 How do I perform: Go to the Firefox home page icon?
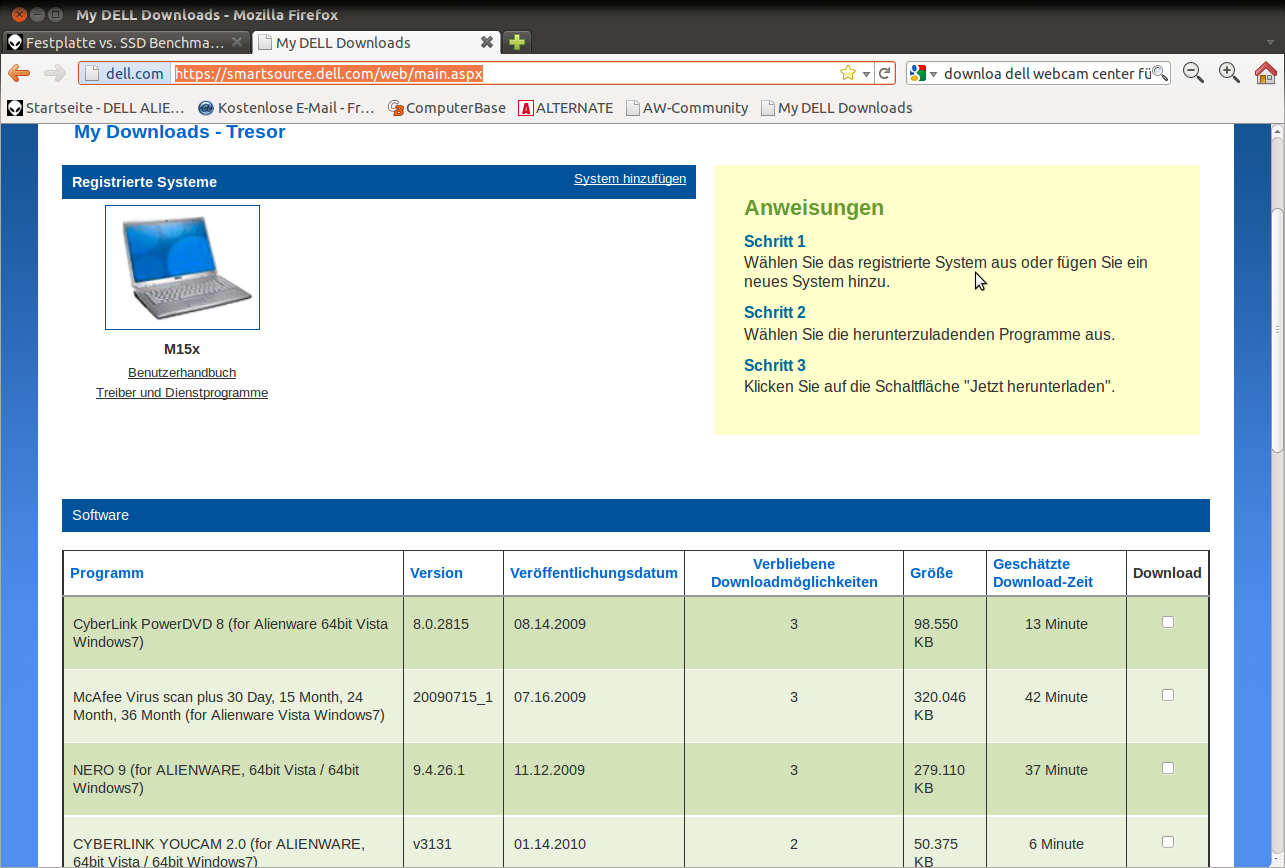tap(1265, 72)
